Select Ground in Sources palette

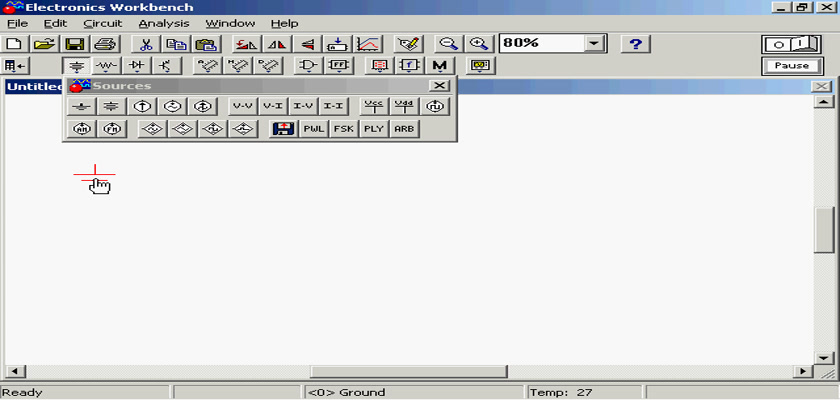(81, 107)
